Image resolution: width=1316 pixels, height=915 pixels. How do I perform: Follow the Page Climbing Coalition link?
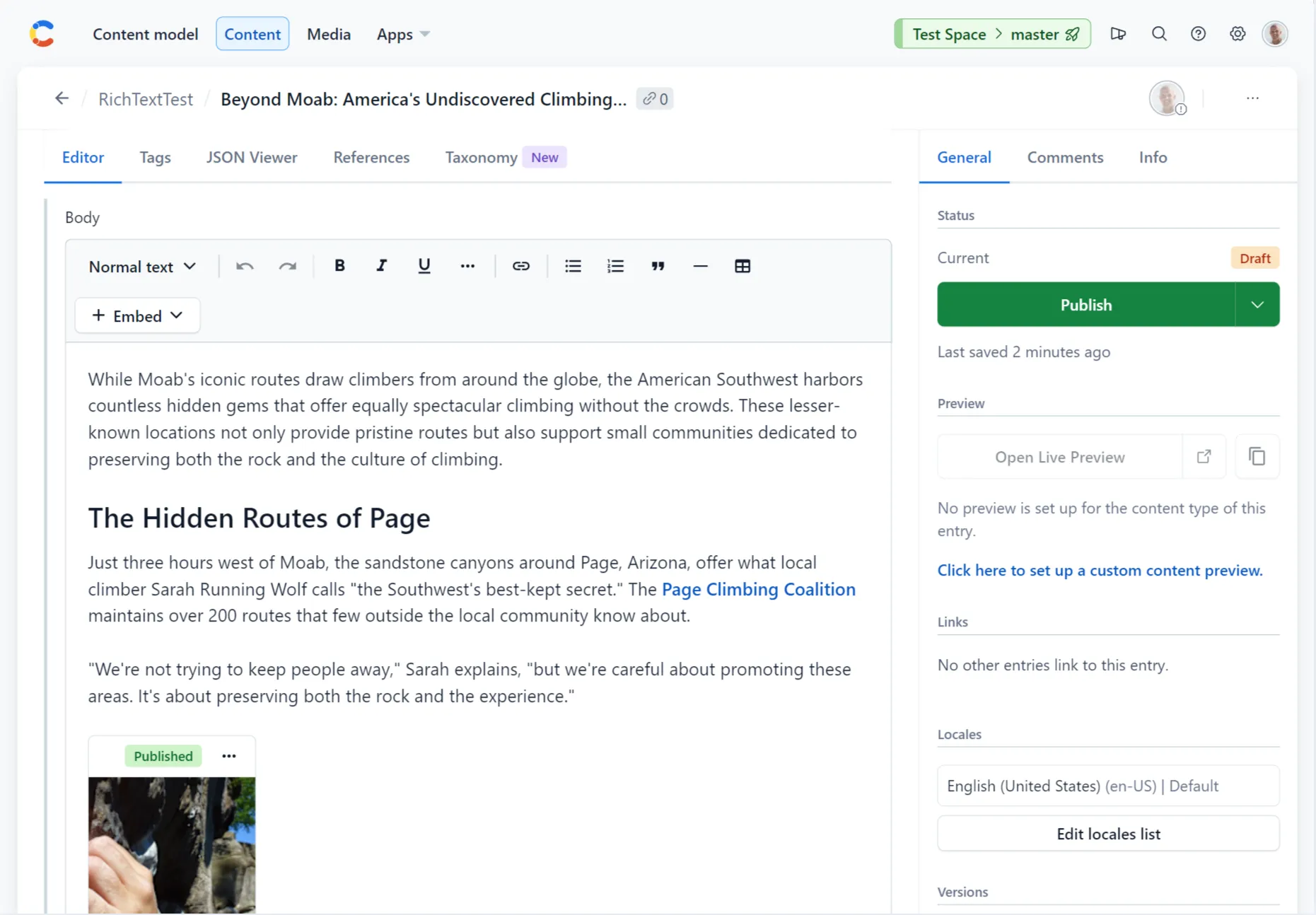[758, 589]
